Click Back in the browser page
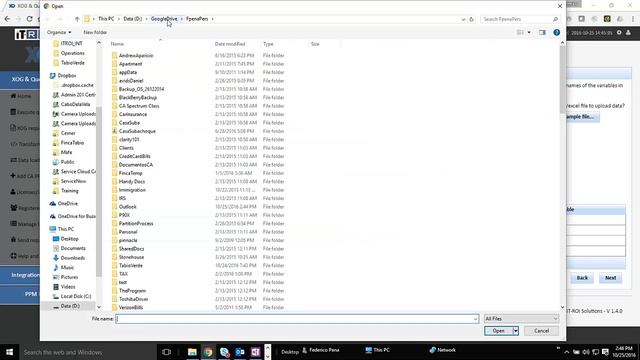The image size is (640, 360). 582,278
